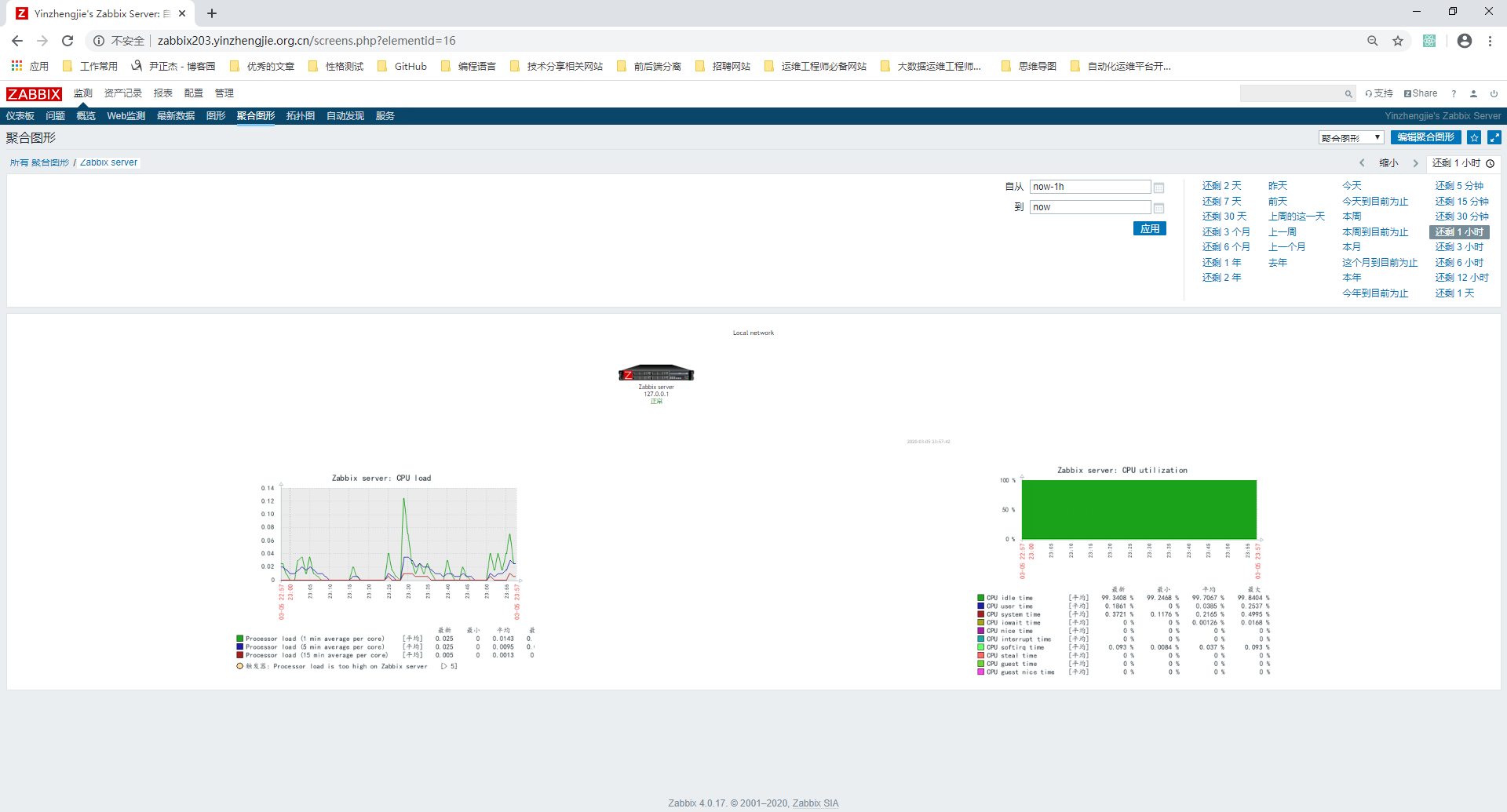Click 缩小 zoom out link

[x=1389, y=163]
